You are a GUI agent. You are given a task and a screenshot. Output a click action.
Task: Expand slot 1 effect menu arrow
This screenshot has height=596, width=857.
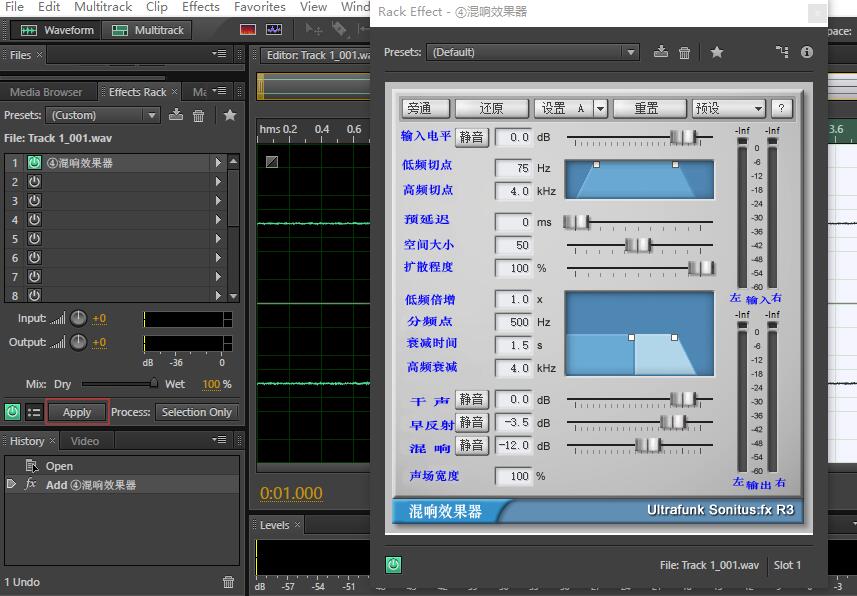point(218,162)
